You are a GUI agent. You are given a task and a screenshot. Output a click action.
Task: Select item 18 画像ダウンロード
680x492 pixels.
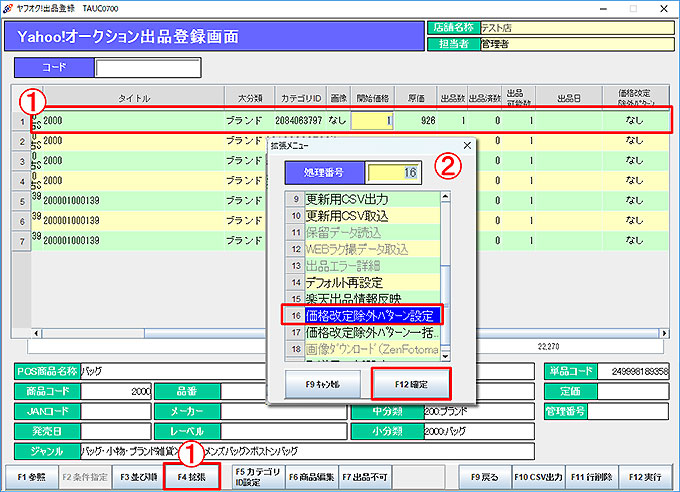[x=372, y=349]
